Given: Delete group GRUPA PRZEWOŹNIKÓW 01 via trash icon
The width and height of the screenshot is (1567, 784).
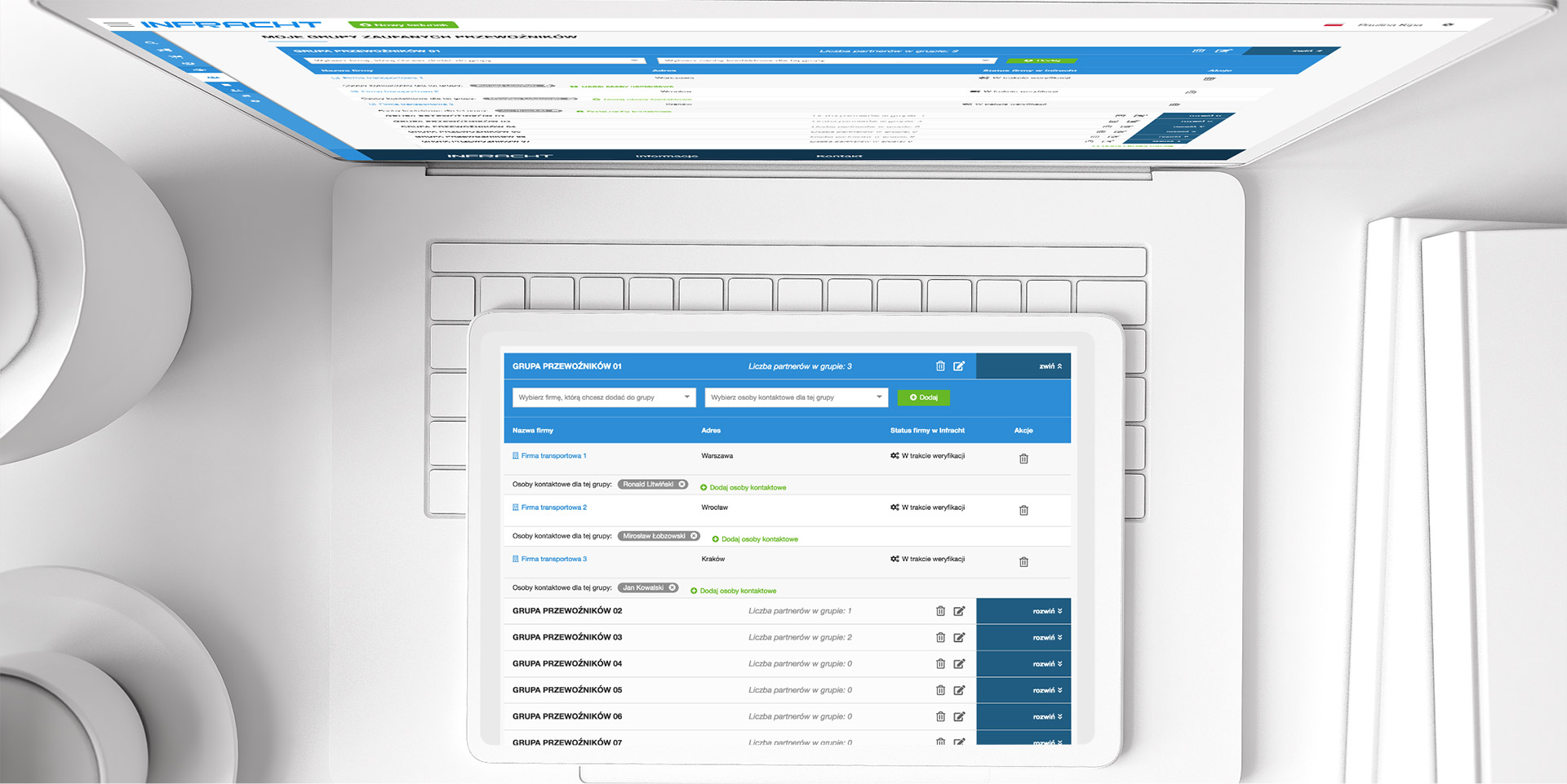Looking at the screenshot, I should [x=940, y=366].
